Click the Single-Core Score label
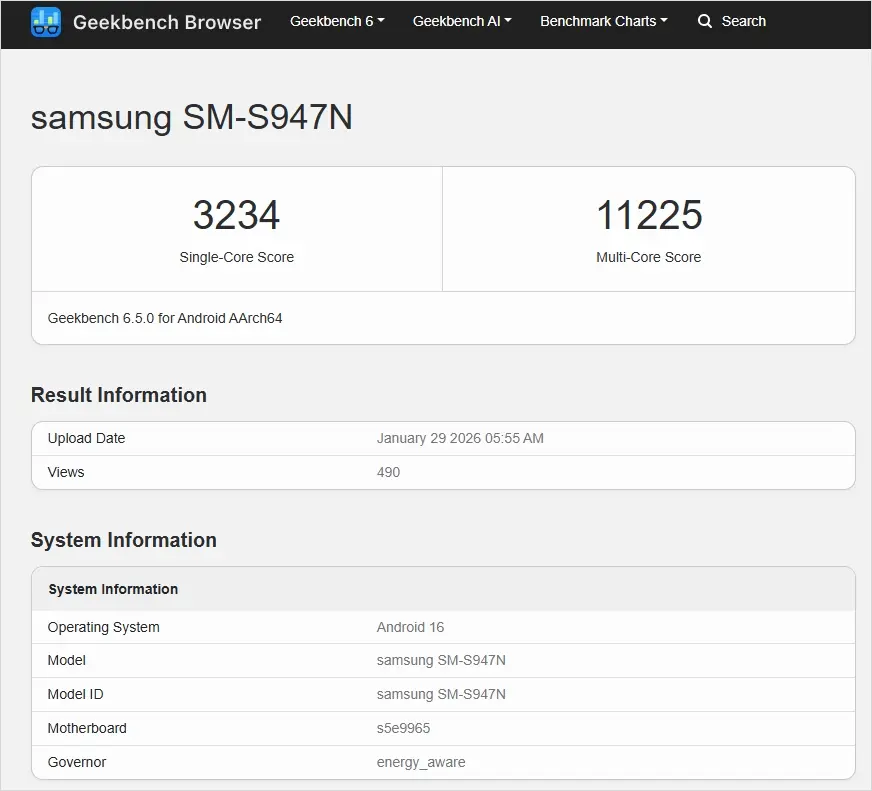The width and height of the screenshot is (872, 791). [x=236, y=257]
